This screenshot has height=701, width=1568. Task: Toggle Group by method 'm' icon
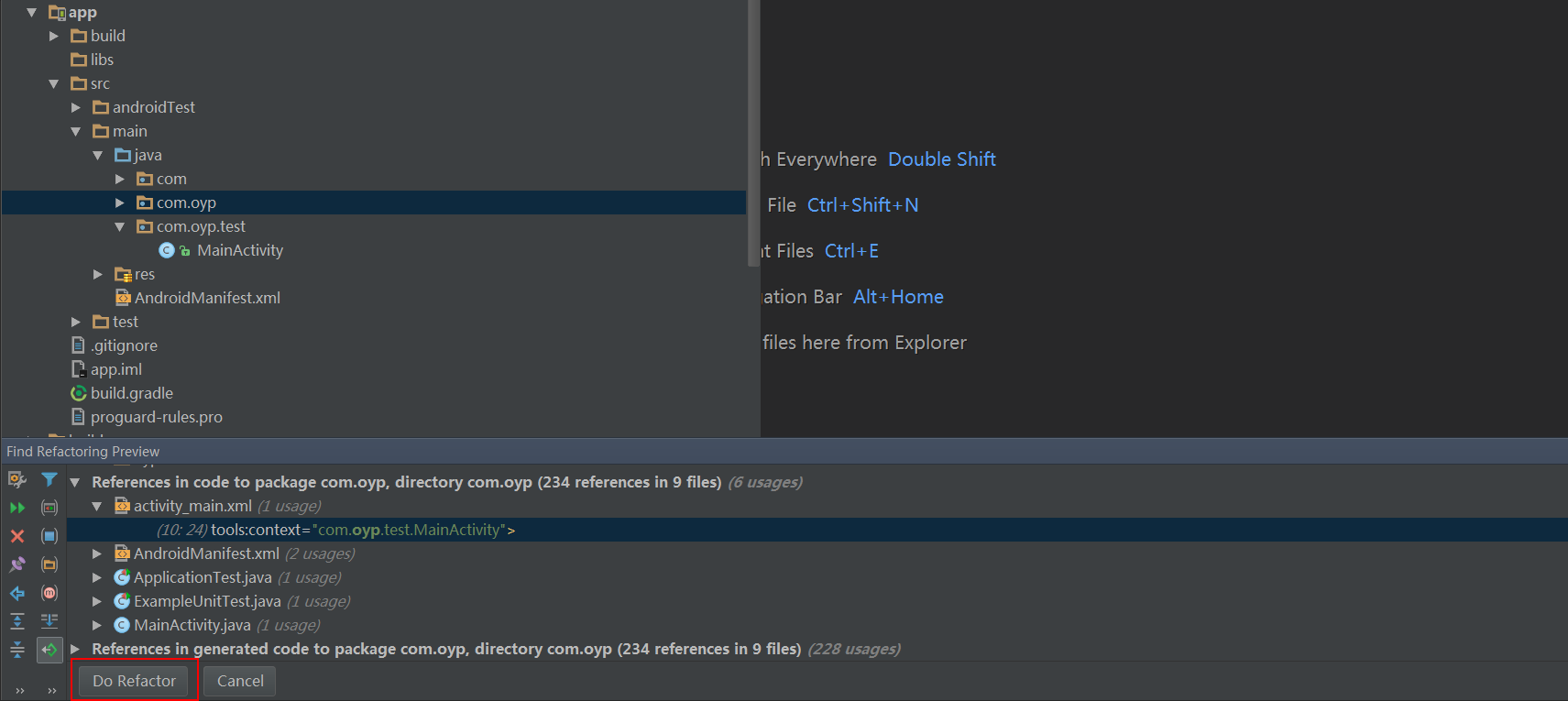point(49,593)
